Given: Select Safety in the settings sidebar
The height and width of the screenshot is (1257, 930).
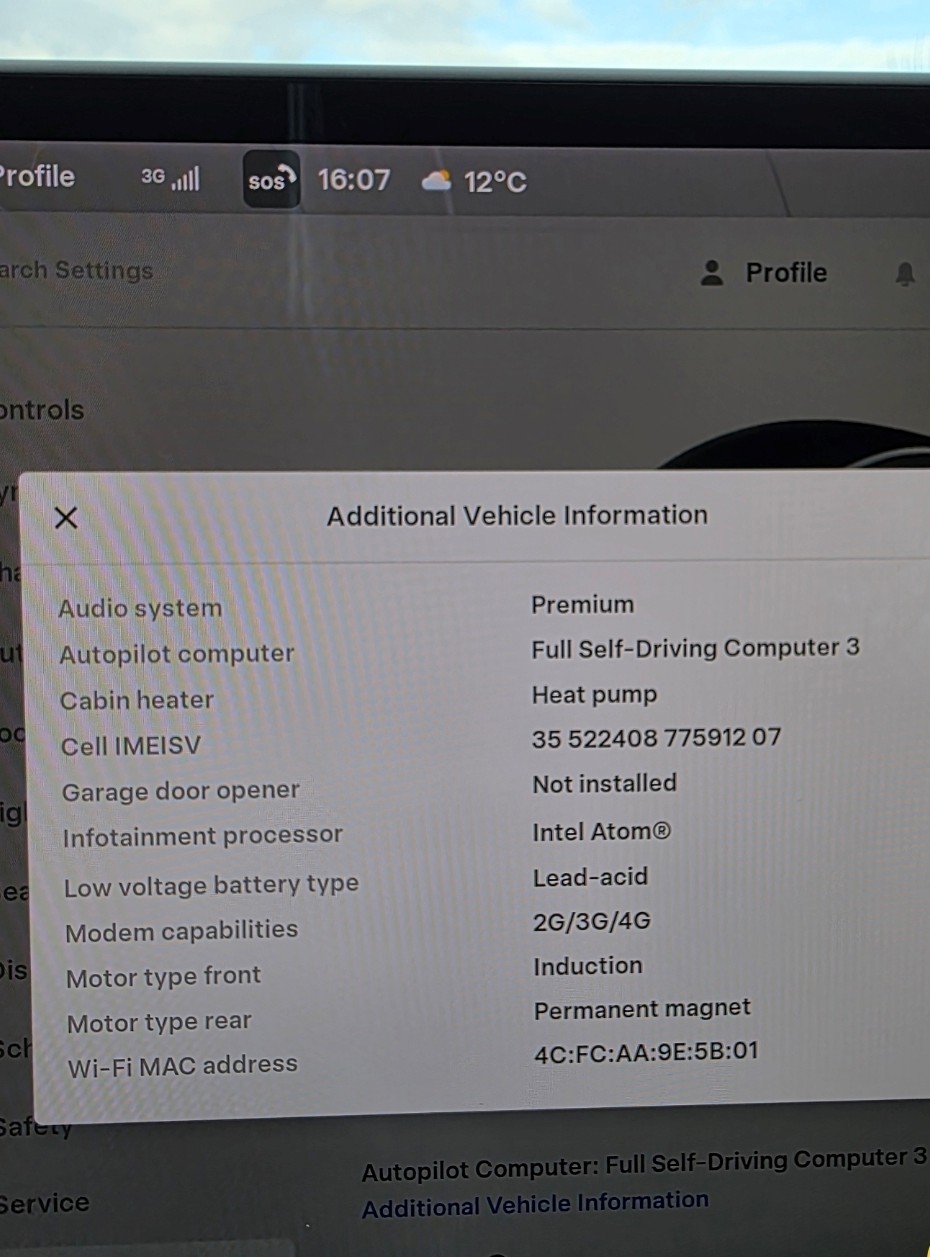Looking at the screenshot, I should 36,1129.
